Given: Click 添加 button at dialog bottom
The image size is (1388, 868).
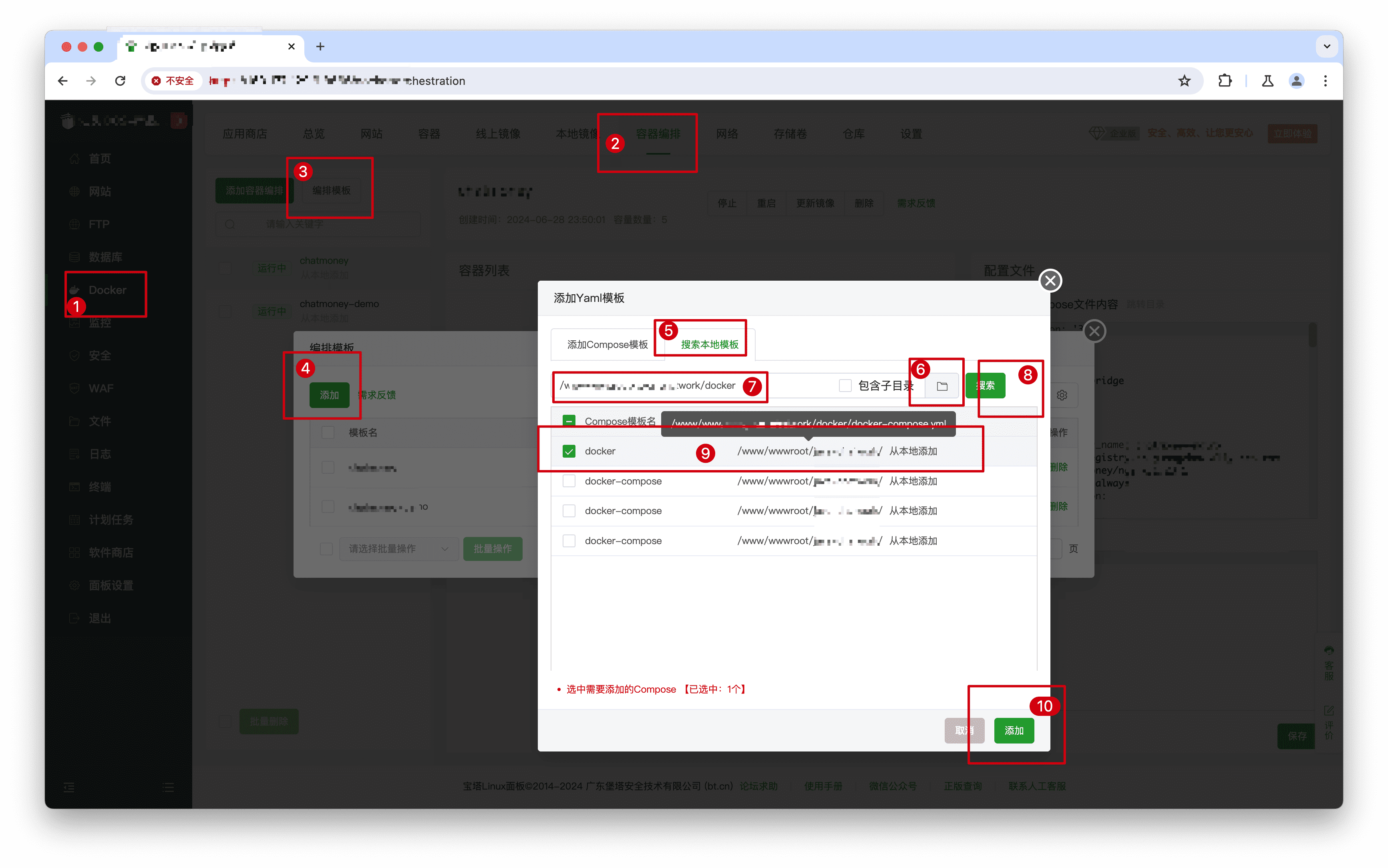Looking at the screenshot, I should (x=1014, y=731).
